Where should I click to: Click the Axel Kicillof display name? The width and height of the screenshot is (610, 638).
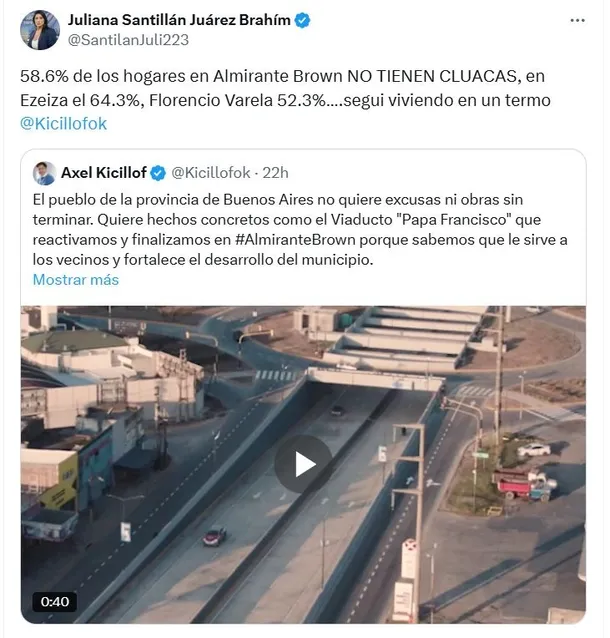pyautogui.click(x=104, y=173)
